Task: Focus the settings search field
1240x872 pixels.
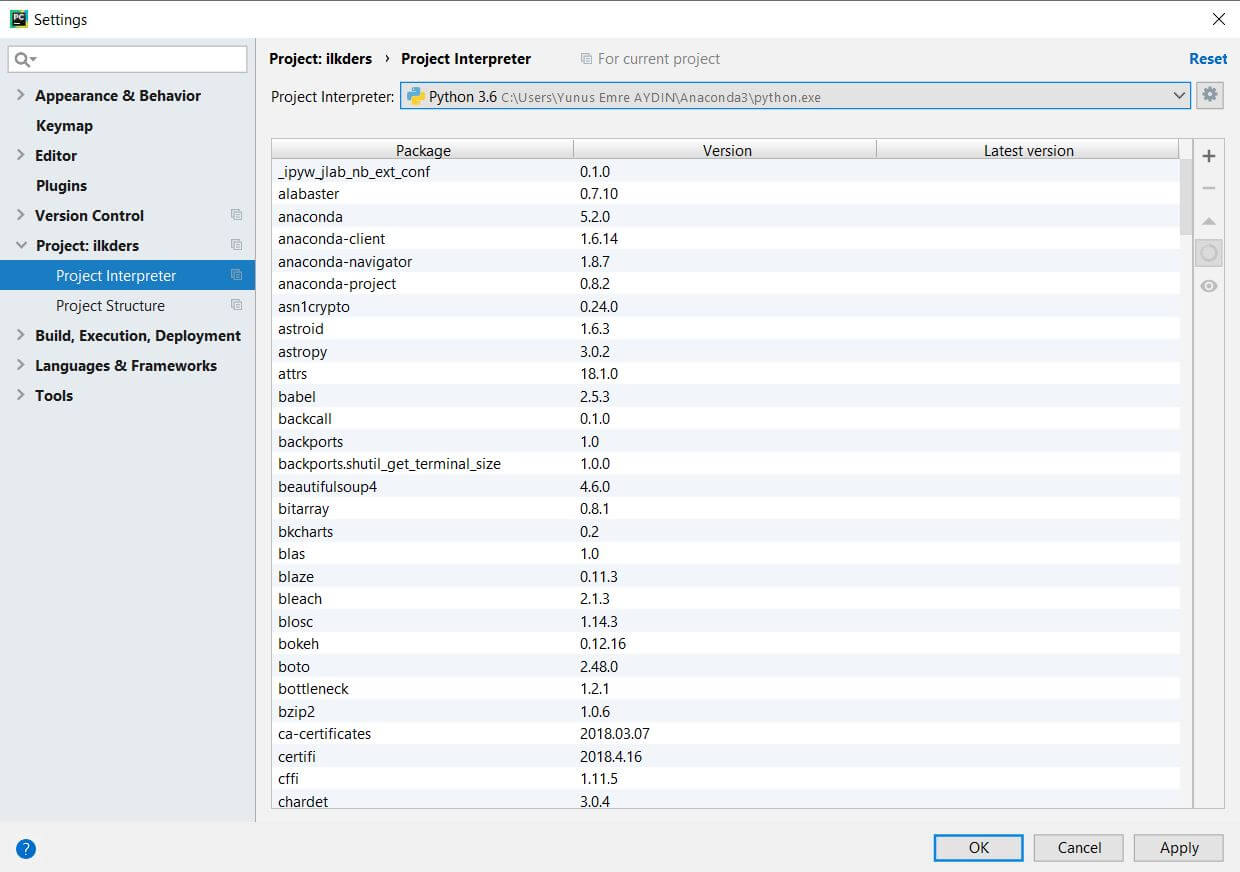Action: pyautogui.click(x=128, y=60)
